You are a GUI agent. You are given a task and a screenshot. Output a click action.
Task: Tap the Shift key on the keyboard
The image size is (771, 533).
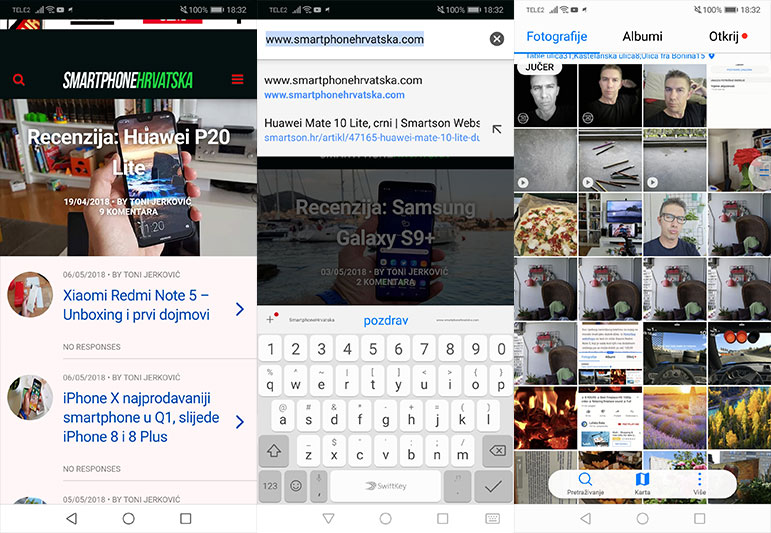click(274, 451)
